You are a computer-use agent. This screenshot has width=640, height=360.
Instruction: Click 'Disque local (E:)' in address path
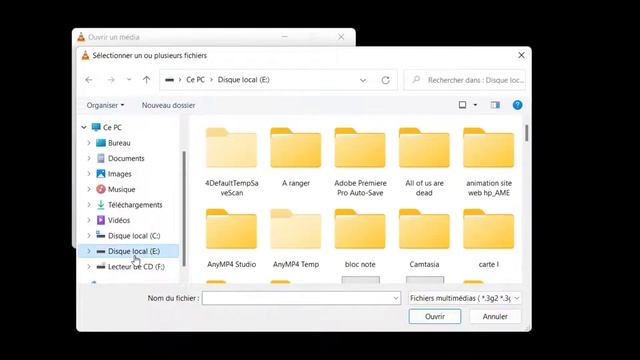[x=244, y=80]
